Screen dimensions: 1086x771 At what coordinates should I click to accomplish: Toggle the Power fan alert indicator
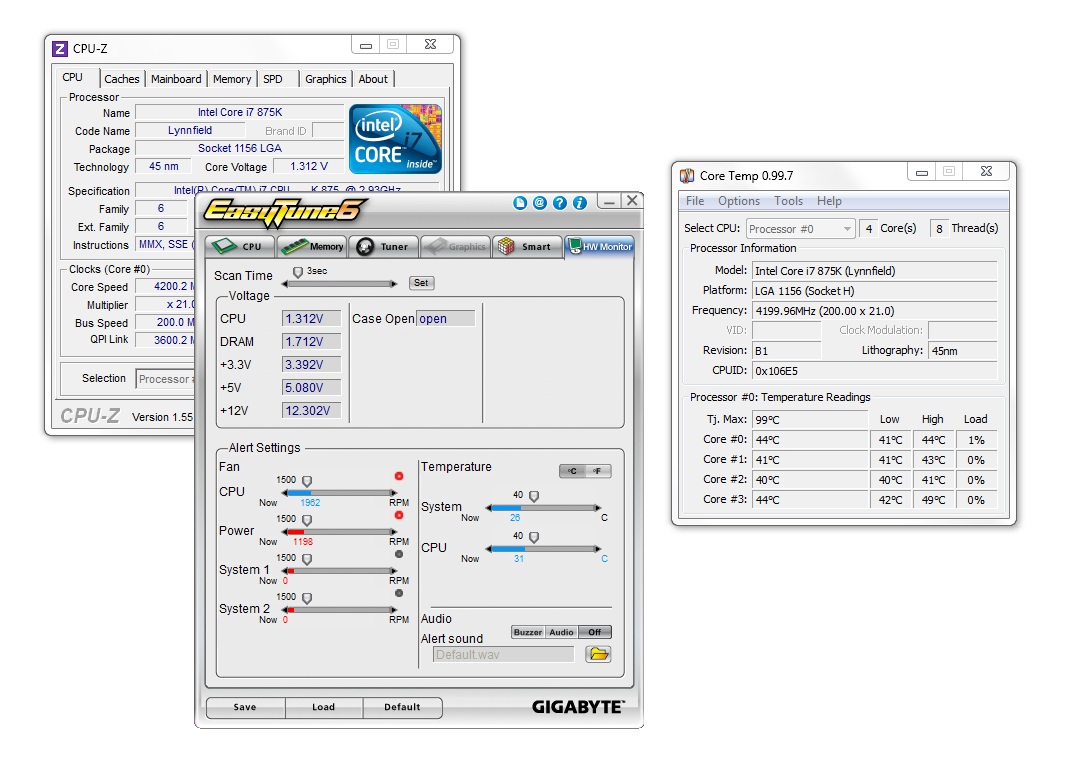tap(399, 515)
